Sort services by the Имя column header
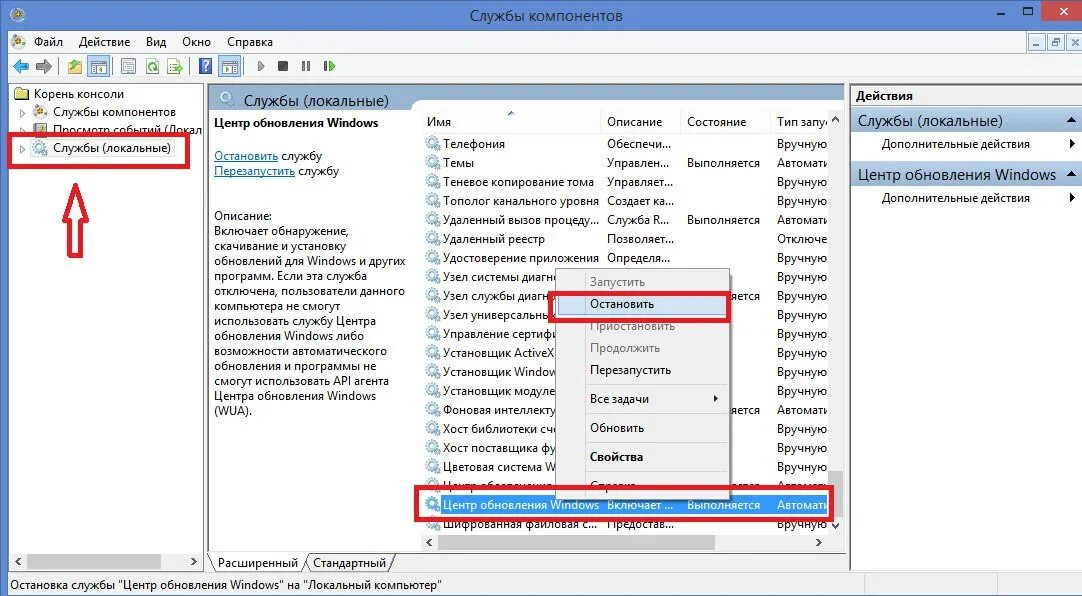1082x596 pixels. (x=511, y=122)
